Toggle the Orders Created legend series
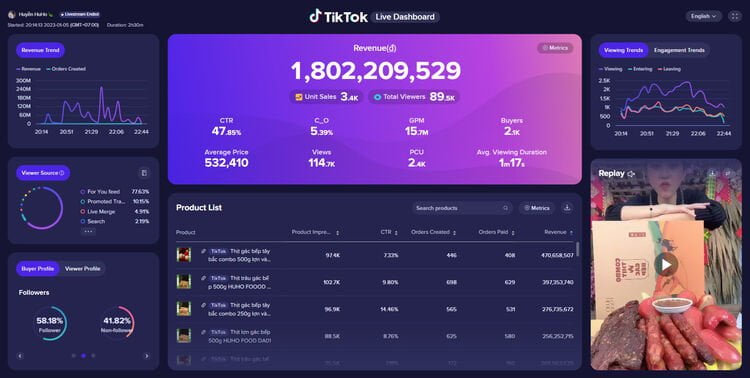Image resolution: width=750 pixels, height=378 pixels. (66, 69)
